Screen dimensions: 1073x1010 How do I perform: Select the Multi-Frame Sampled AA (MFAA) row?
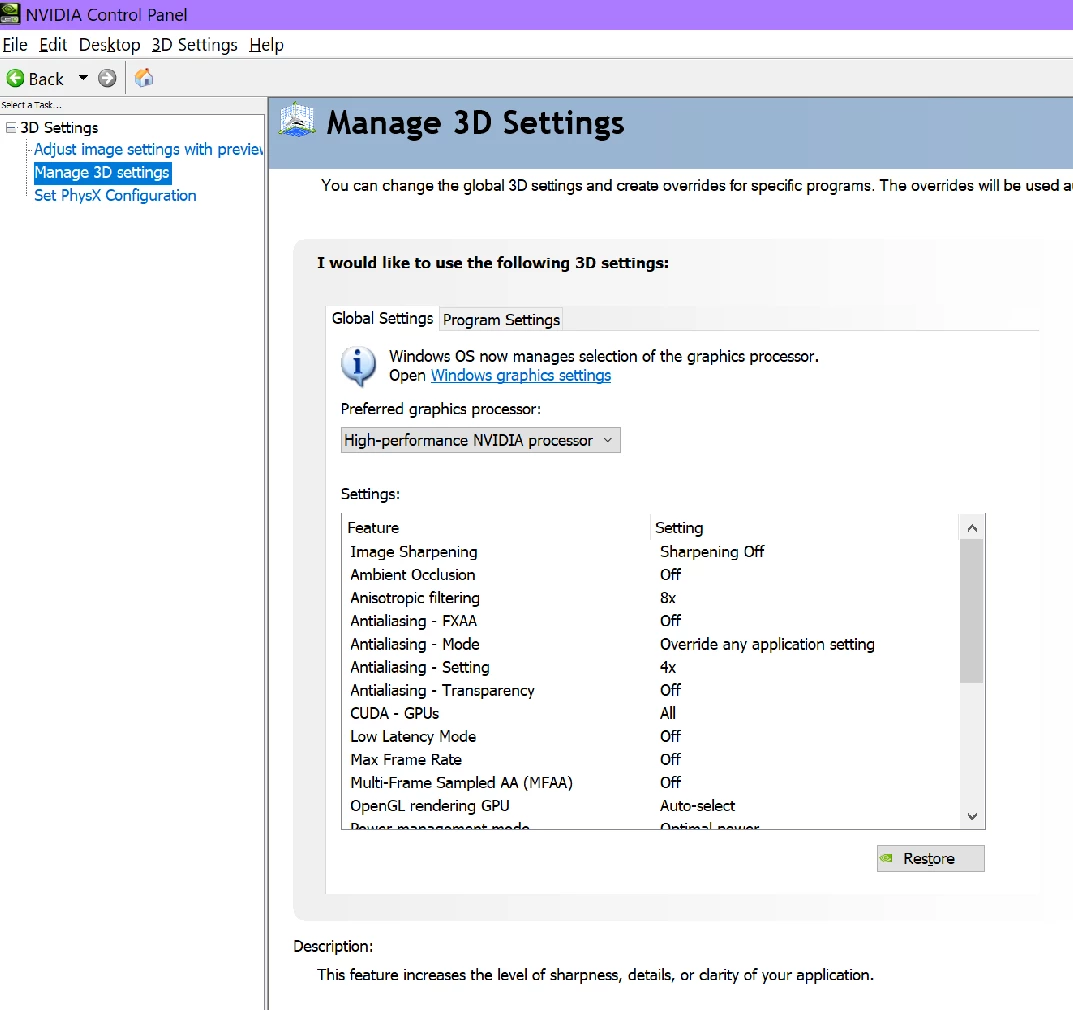650,783
